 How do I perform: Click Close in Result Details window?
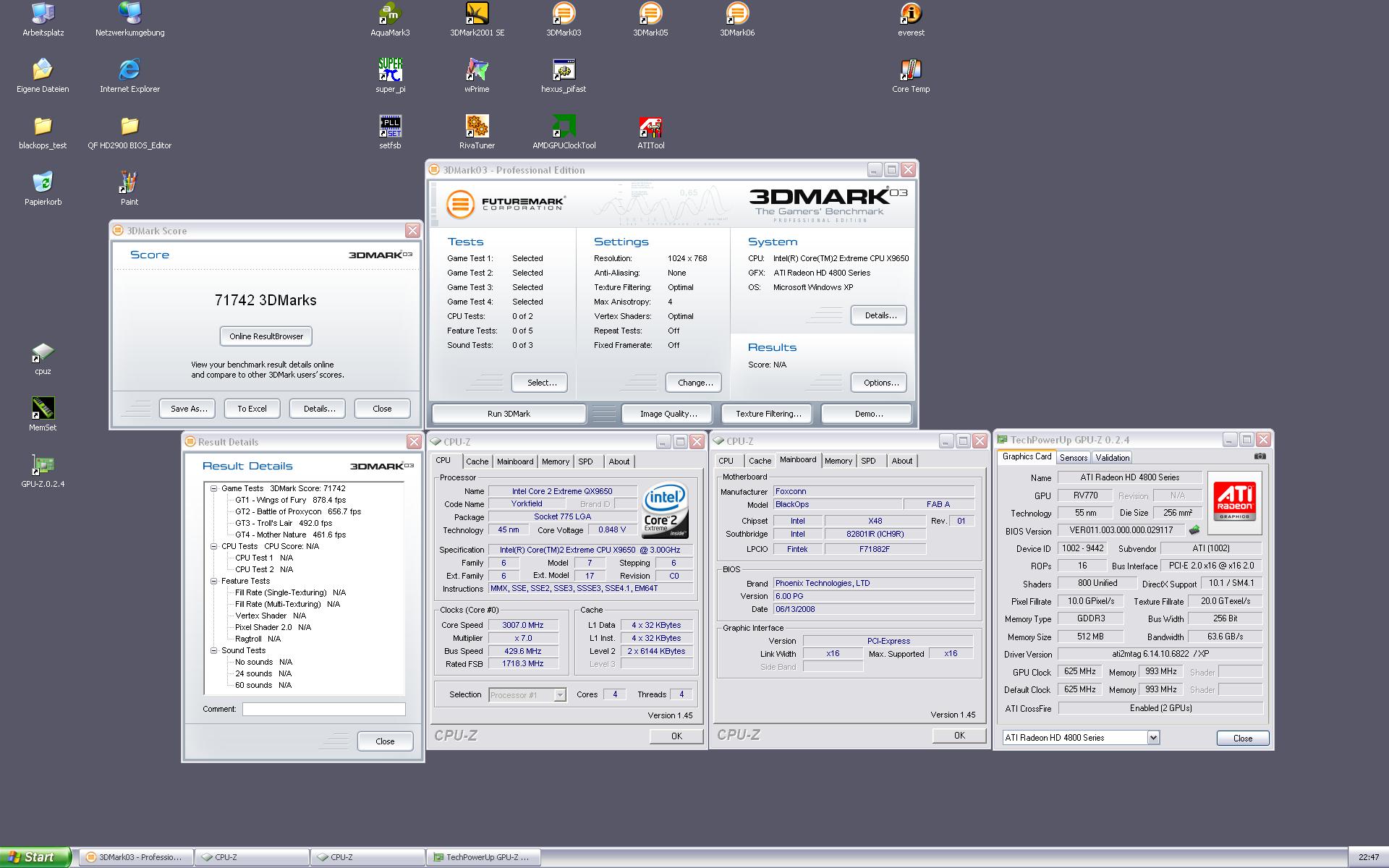385,741
